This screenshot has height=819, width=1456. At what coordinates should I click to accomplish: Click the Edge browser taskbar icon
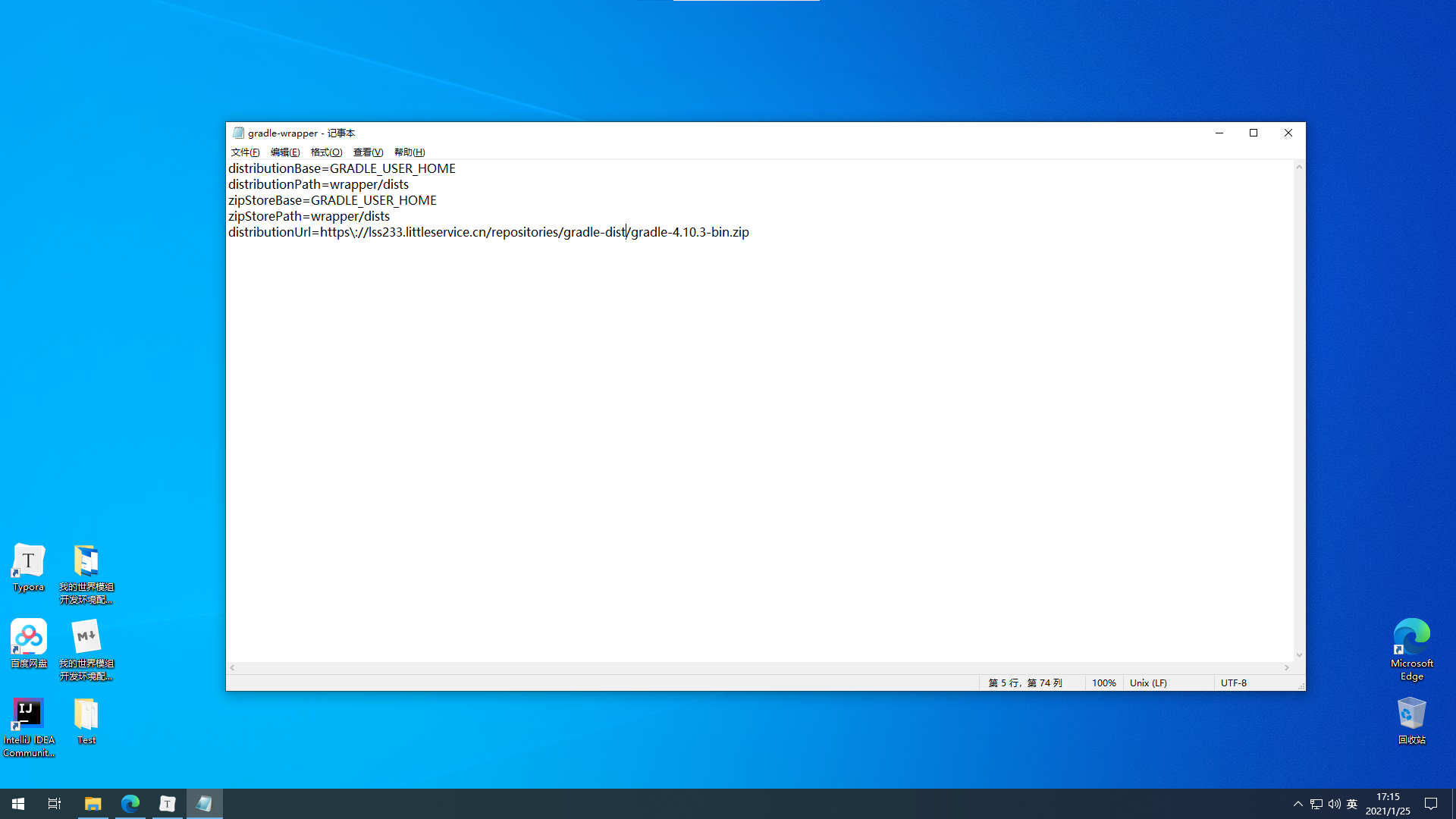point(130,804)
